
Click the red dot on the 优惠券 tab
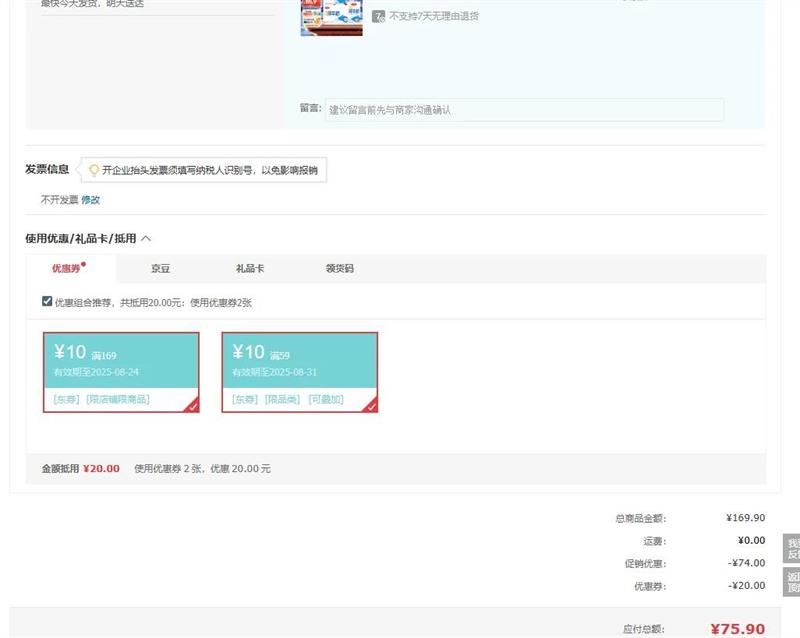(x=84, y=265)
